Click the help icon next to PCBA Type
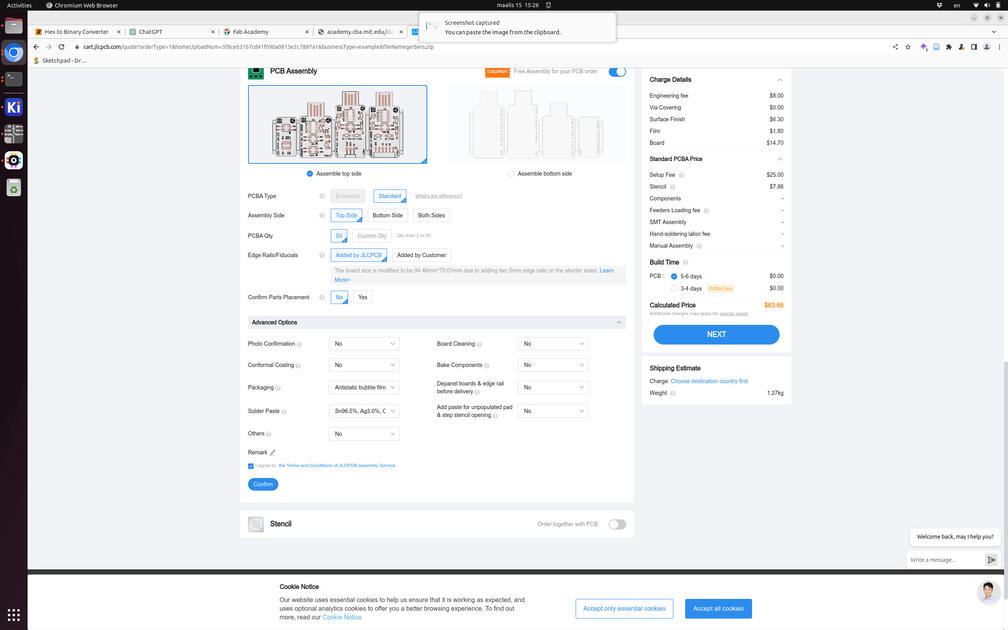1008x630 pixels. pos(321,196)
